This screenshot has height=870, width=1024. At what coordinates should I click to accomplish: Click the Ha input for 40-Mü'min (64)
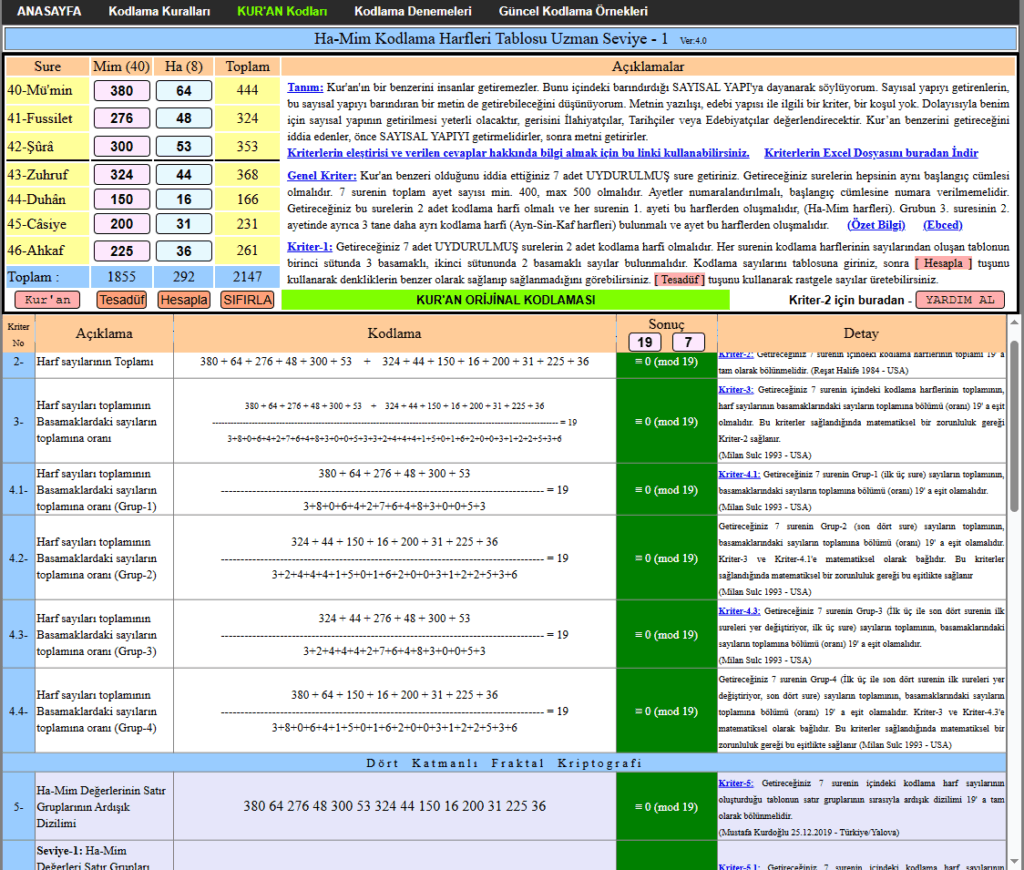(x=184, y=91)
